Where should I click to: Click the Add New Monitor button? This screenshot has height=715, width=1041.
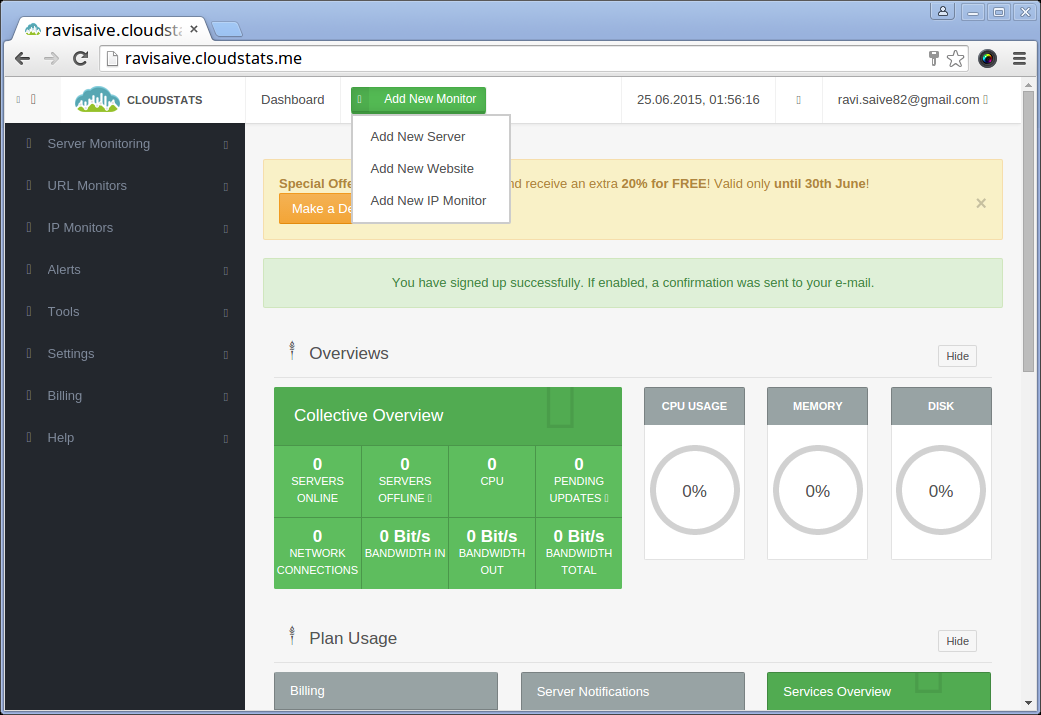coord(418,100)
